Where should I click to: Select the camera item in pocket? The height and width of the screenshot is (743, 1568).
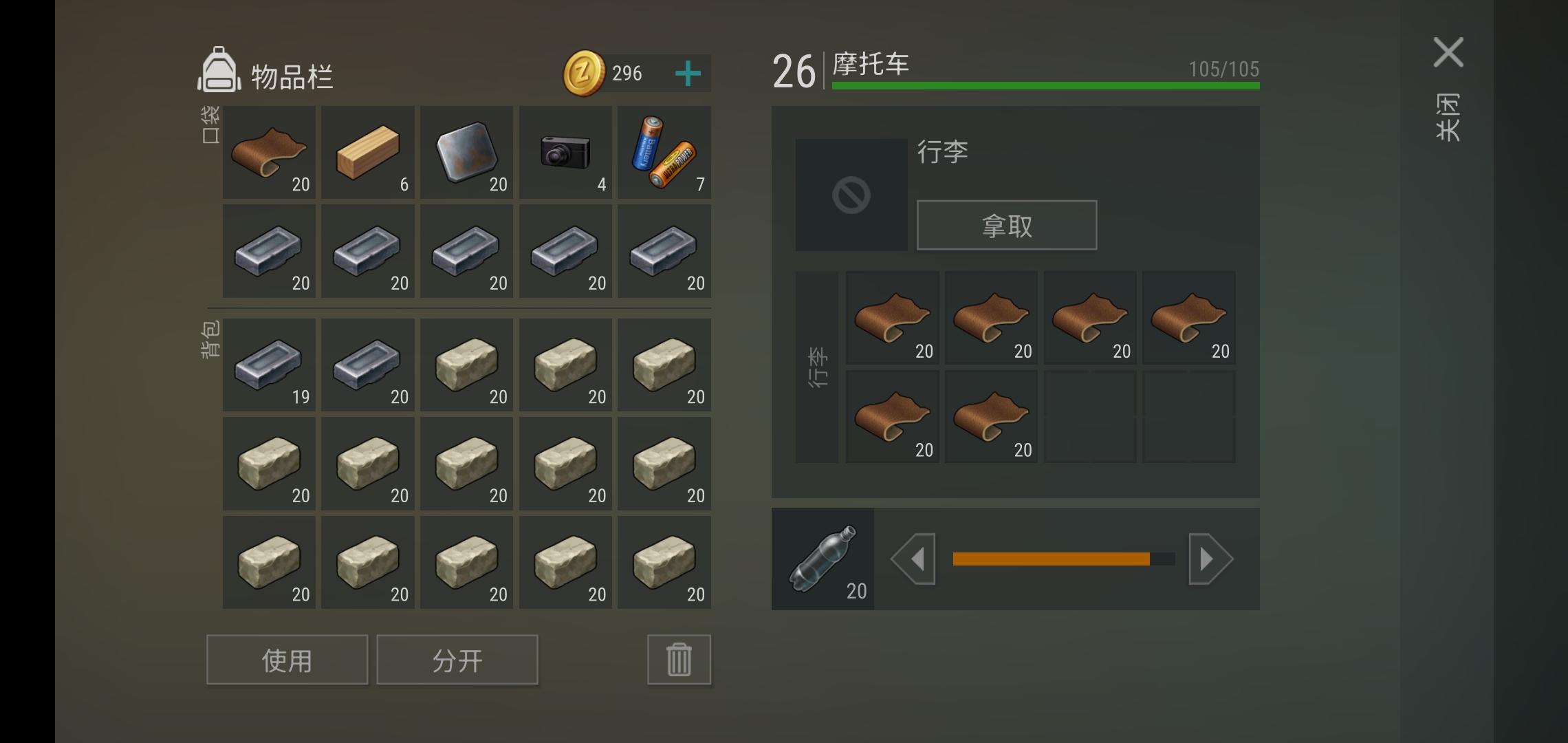coord(565,152)
